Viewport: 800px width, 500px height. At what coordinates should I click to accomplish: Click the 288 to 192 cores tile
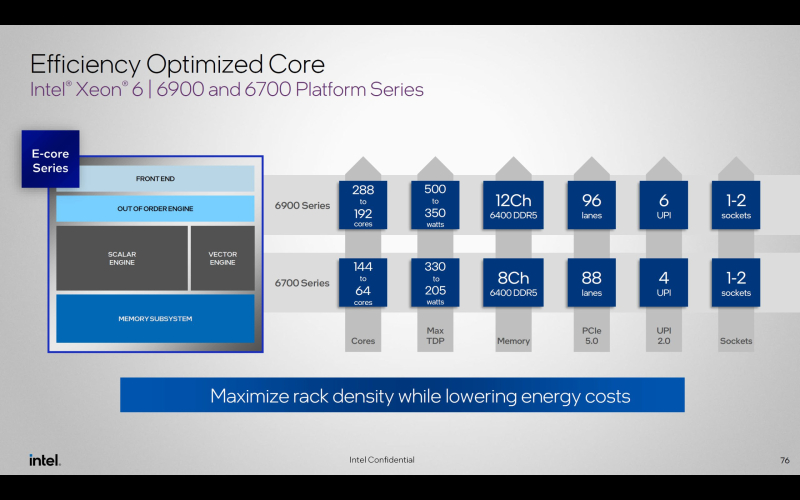363,205
